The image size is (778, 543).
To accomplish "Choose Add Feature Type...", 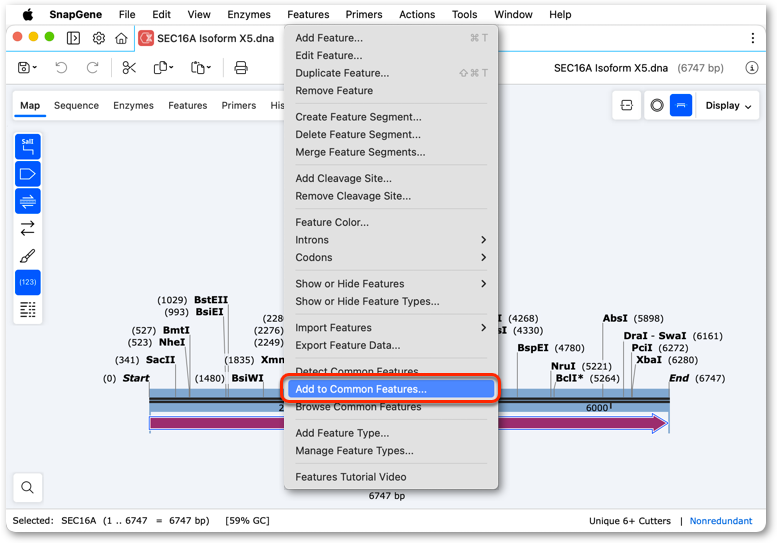I will click(x=390, y=433).
